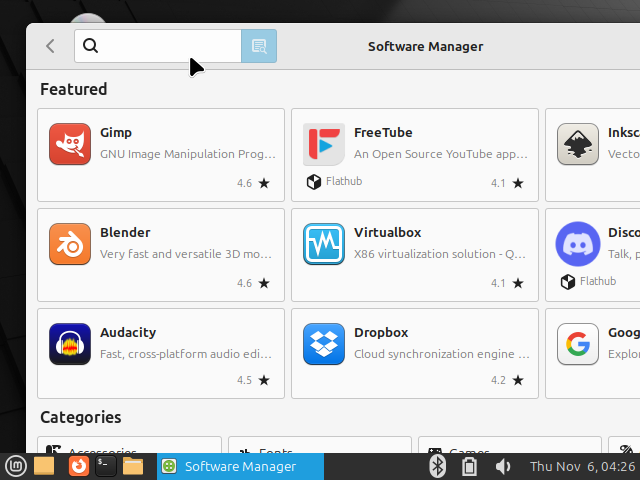The height and width of the screenshot is (480, 640).
Task: Select the Discord logo icon
Action: [x=577, y=244]
